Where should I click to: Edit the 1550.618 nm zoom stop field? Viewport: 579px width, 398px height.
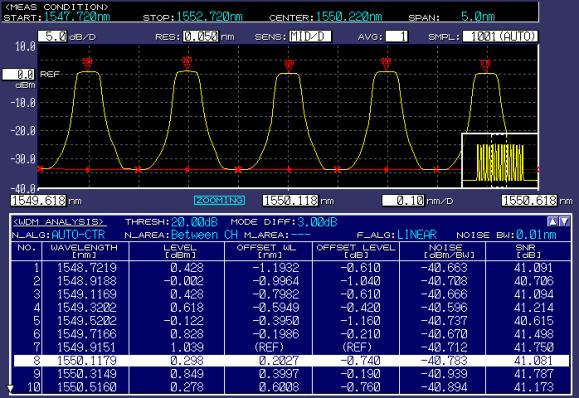tap(529, 200)
